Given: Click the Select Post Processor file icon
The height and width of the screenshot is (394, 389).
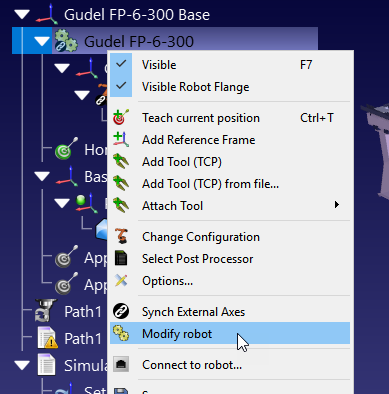Looking at the screenshot, I should 121,258.
